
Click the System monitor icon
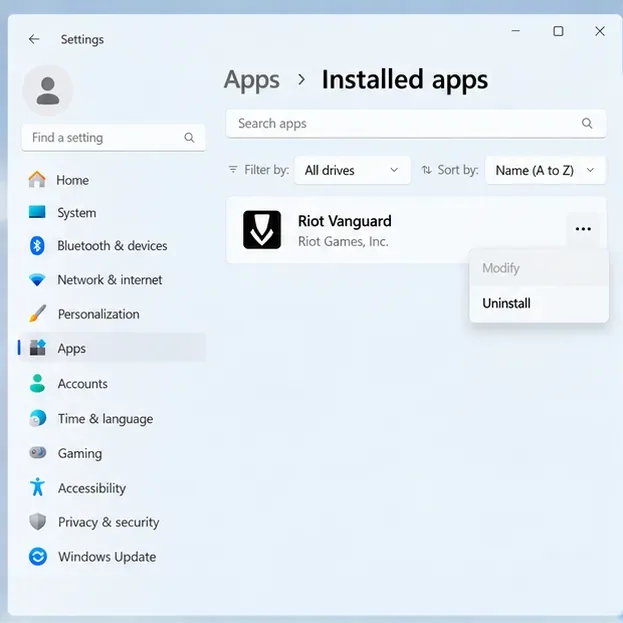[x=37, y=212]
